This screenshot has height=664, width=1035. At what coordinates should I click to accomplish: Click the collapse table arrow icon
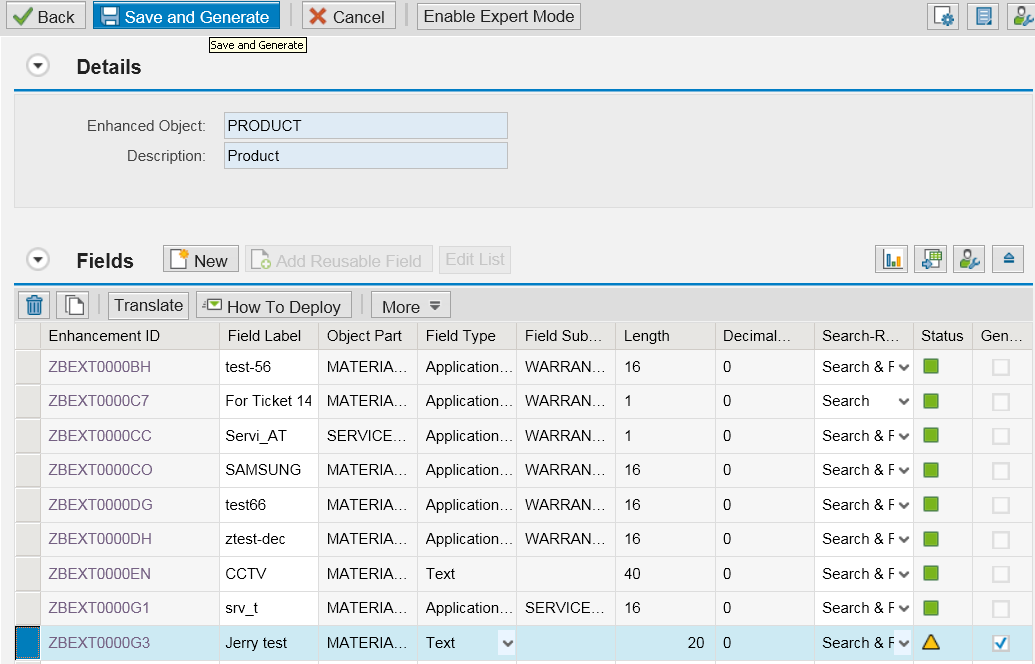point(1008,259)
